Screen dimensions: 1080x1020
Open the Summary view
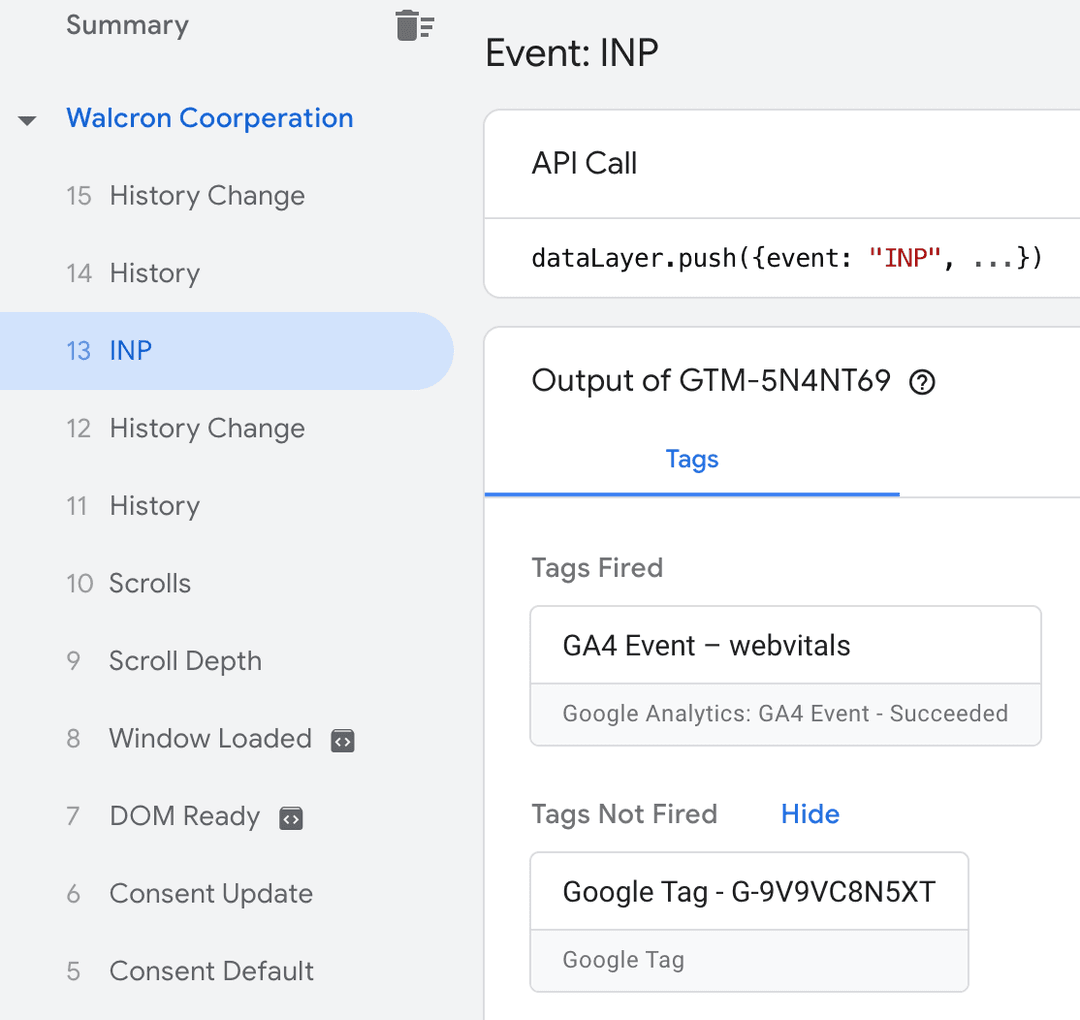click(x=127, y=25)
